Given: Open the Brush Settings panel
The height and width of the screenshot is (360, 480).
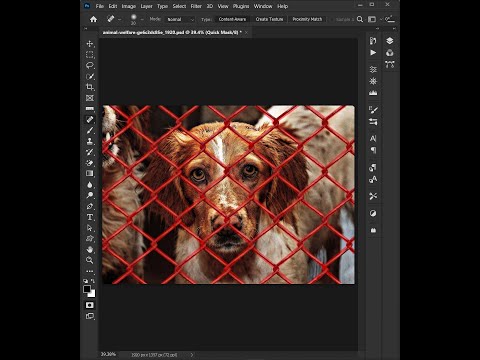Looking at the screenshot, I should (x=373, y=110).
